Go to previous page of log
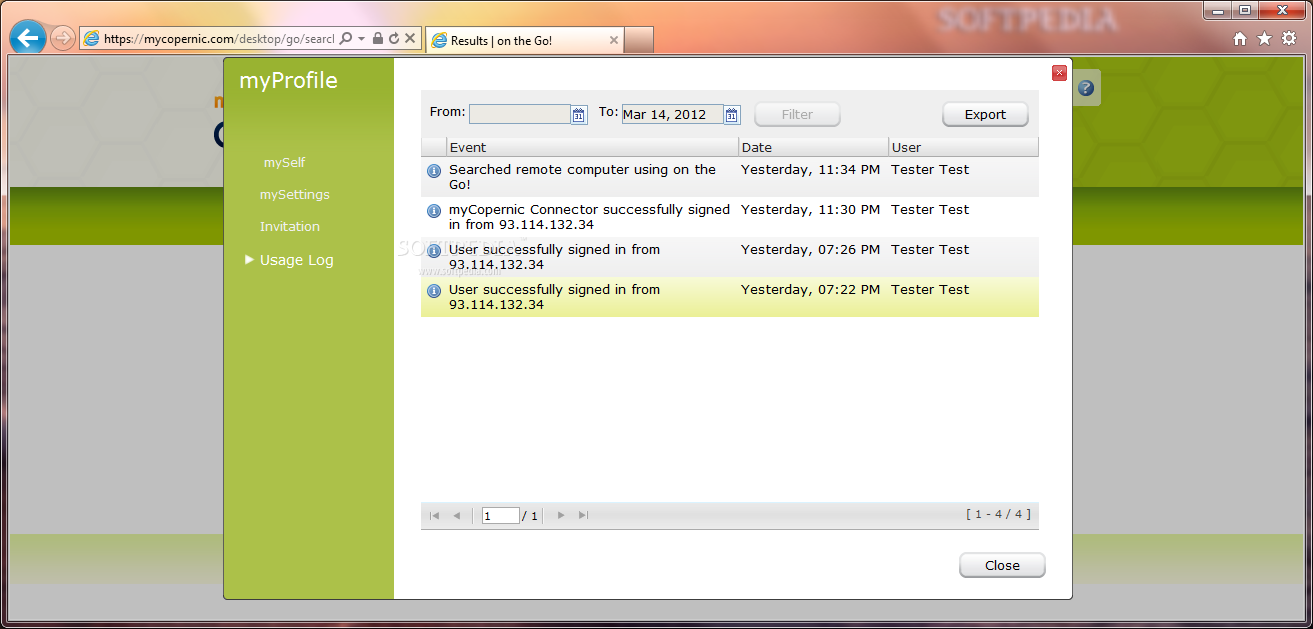This screenshot has width=1313, height=629. 457,515
